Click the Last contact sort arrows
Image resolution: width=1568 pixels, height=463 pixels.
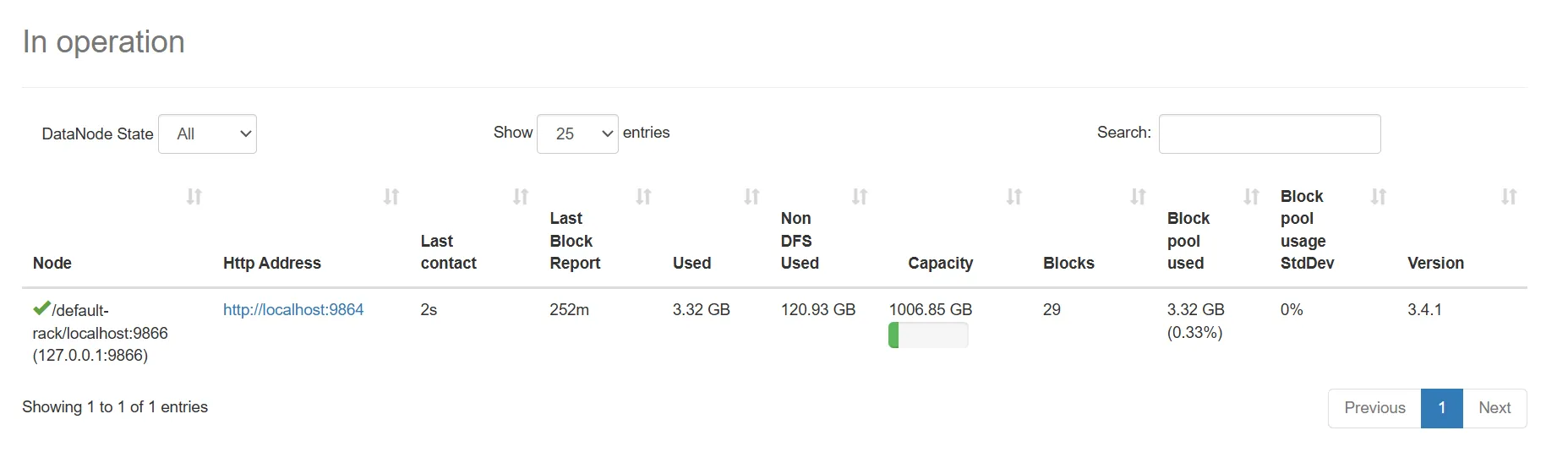[x=521, y=197]
